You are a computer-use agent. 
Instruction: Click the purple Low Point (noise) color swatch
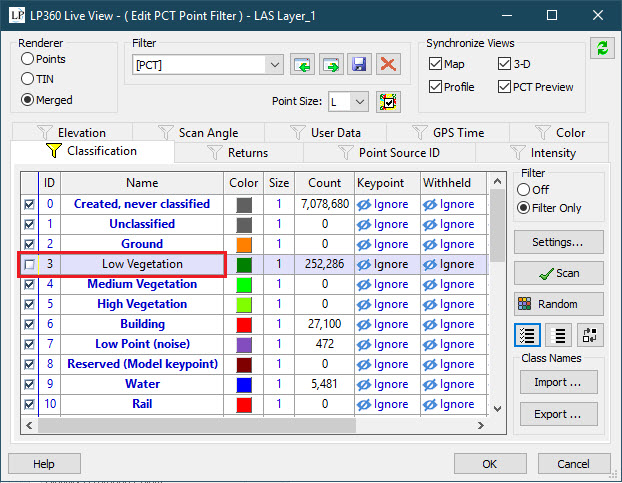pyautogui.click(x=244, y=345)
